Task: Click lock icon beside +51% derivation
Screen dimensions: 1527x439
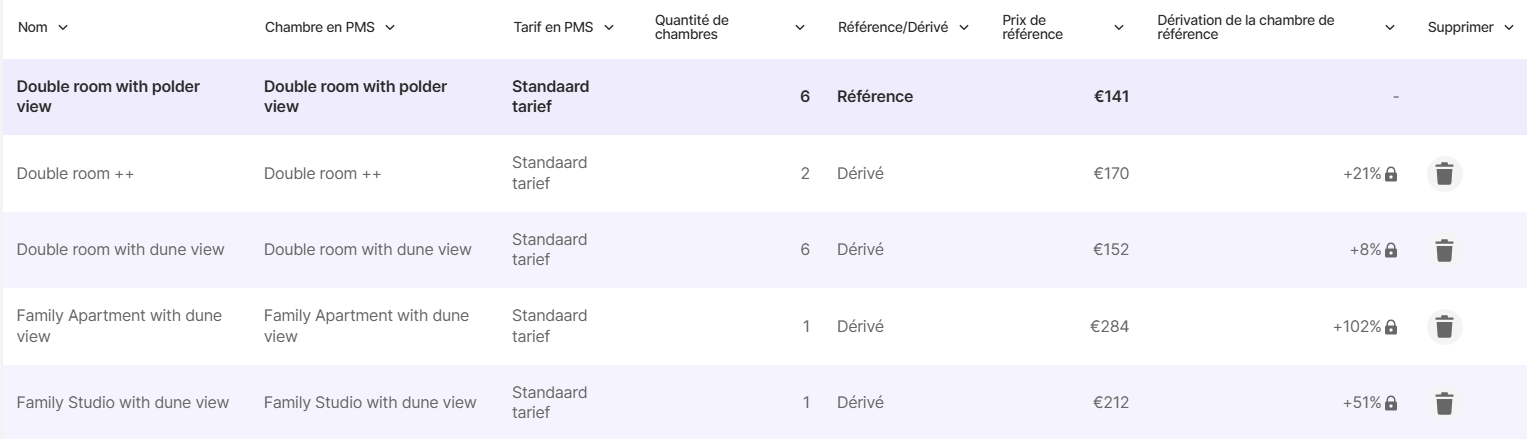Action: click(x=1390, y=403)
